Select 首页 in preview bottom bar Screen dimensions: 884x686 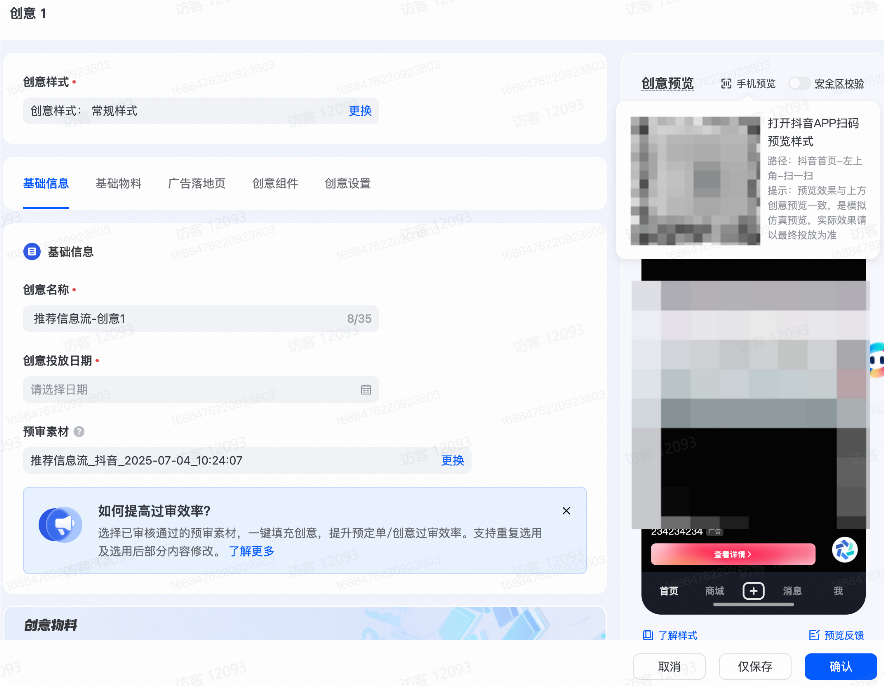pyautogui.click(x=669, y=591)
